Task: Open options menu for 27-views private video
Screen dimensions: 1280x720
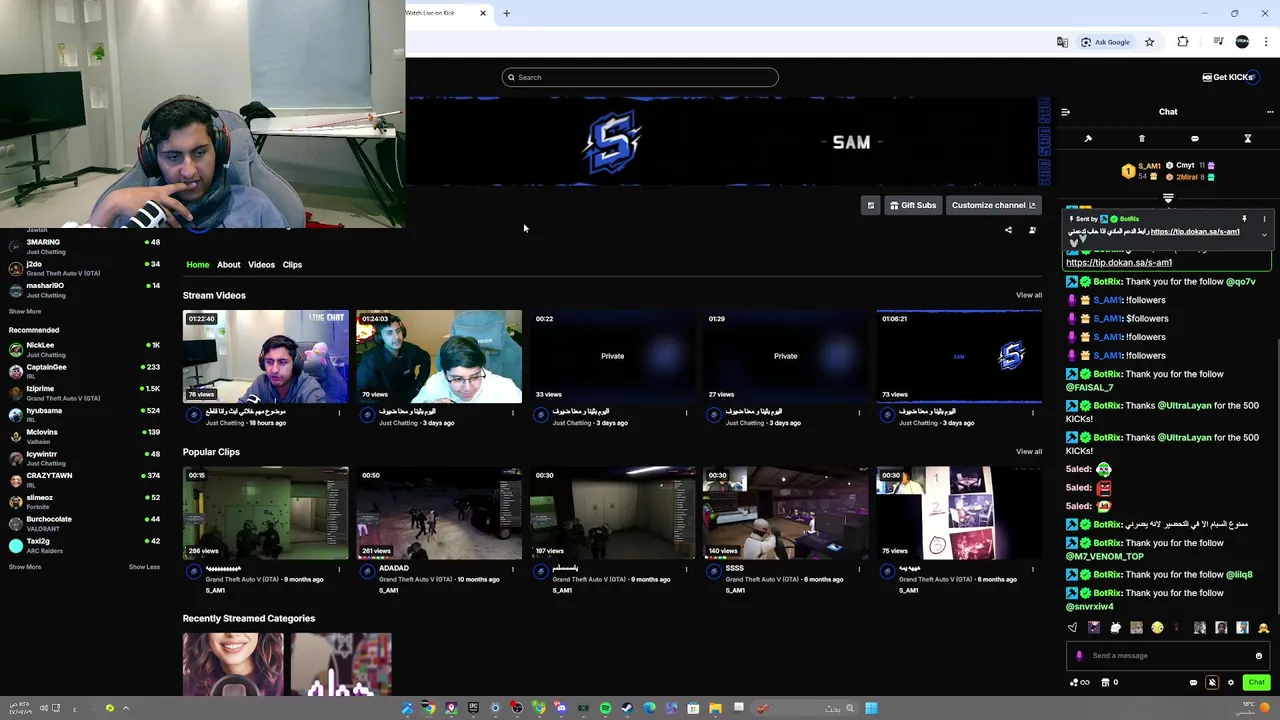Action: tap(859, 412)
